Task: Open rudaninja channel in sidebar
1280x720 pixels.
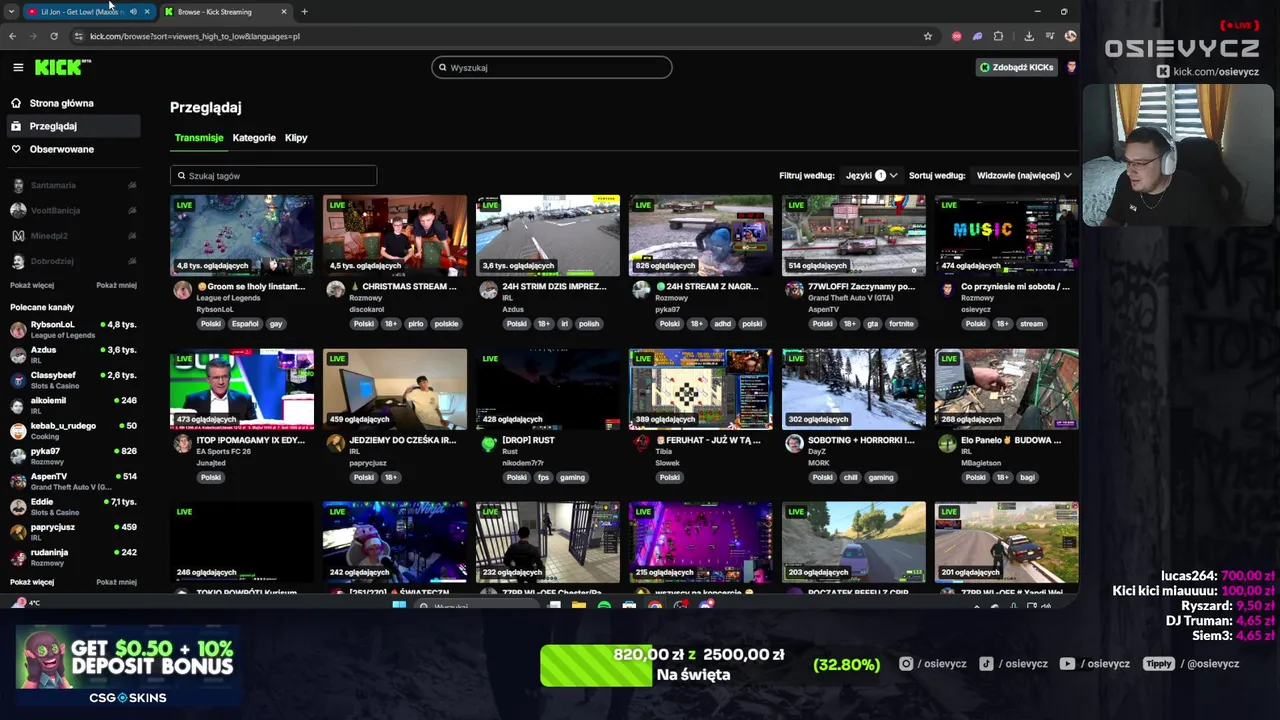Action: pos(73,557)
